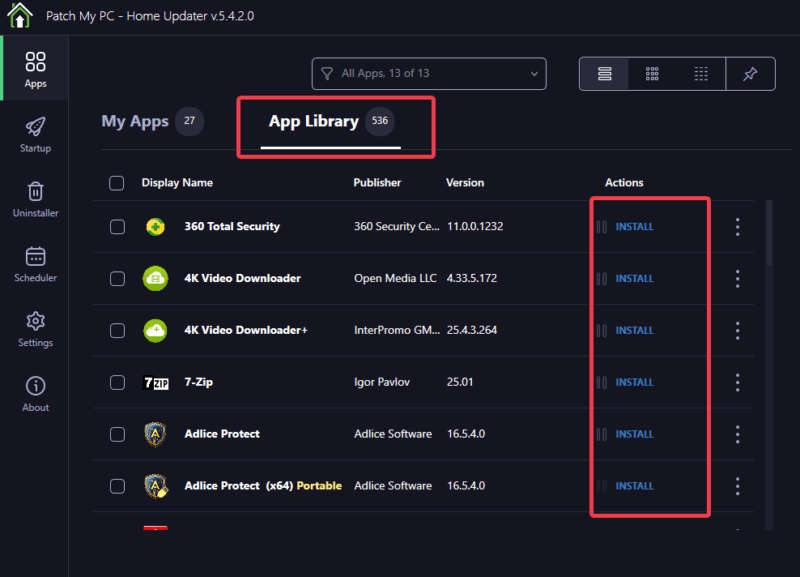Click the 7-Zip application icon
800x577 pixels.
155,382
